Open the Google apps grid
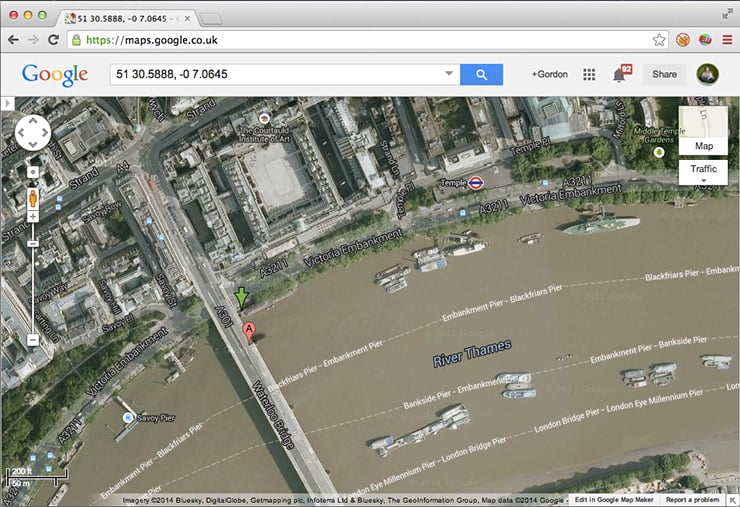Viewport: 740px width, 507px height. point(589,74)
